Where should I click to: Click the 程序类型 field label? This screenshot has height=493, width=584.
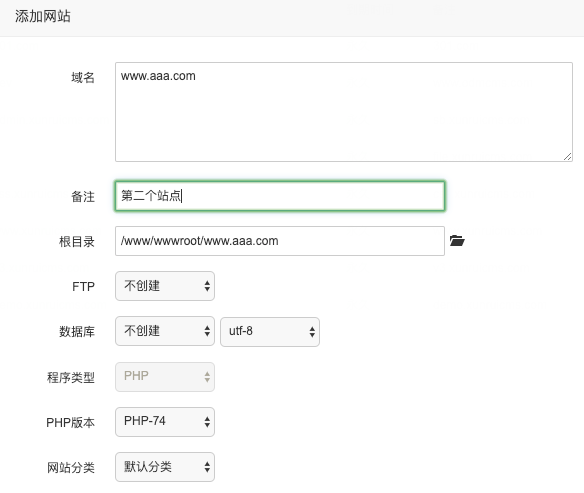pyautogui.click(x=71, y=378)
